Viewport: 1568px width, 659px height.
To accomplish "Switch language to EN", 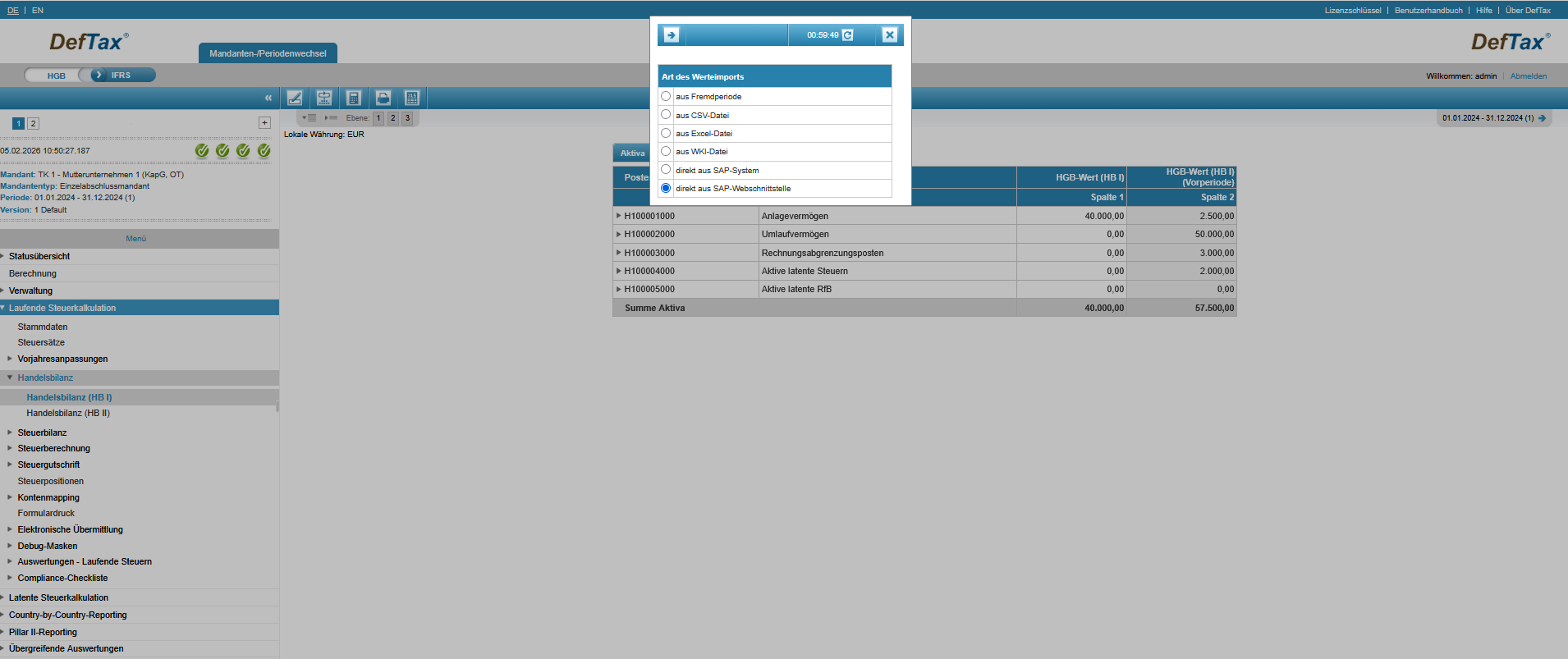I will coord(38,11).
